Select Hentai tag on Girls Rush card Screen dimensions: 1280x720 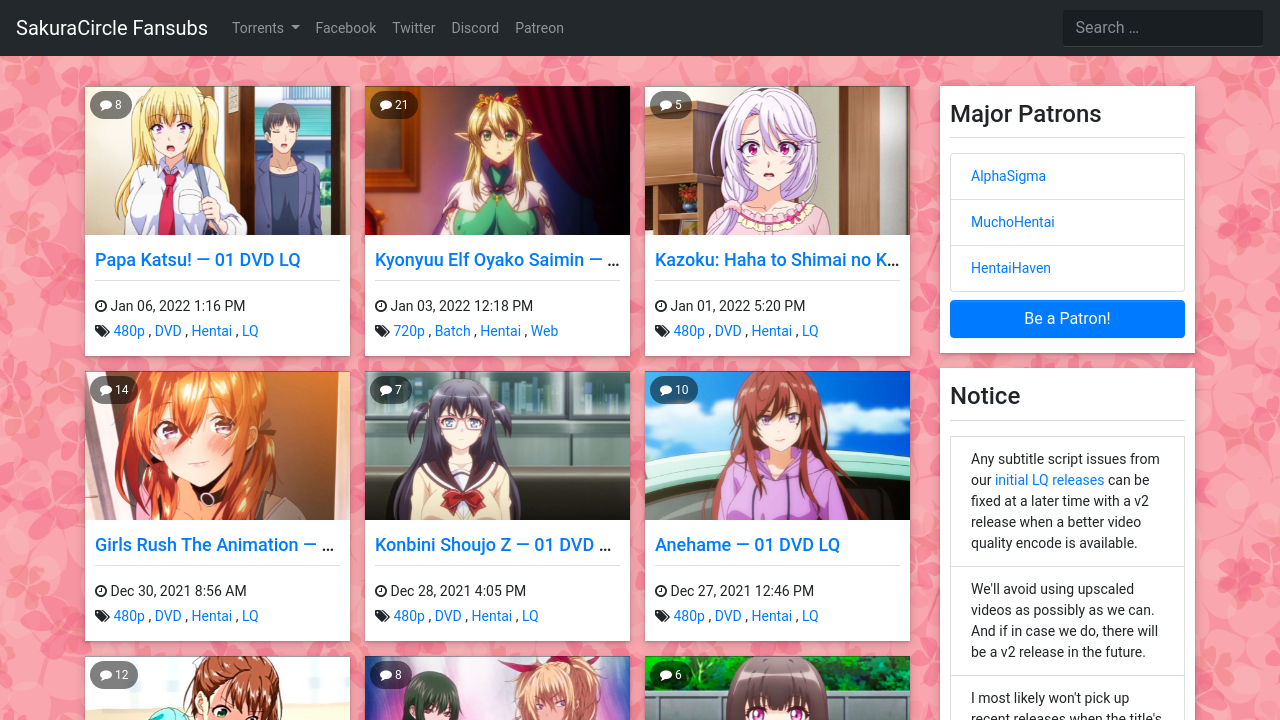(x=212, y=616)
